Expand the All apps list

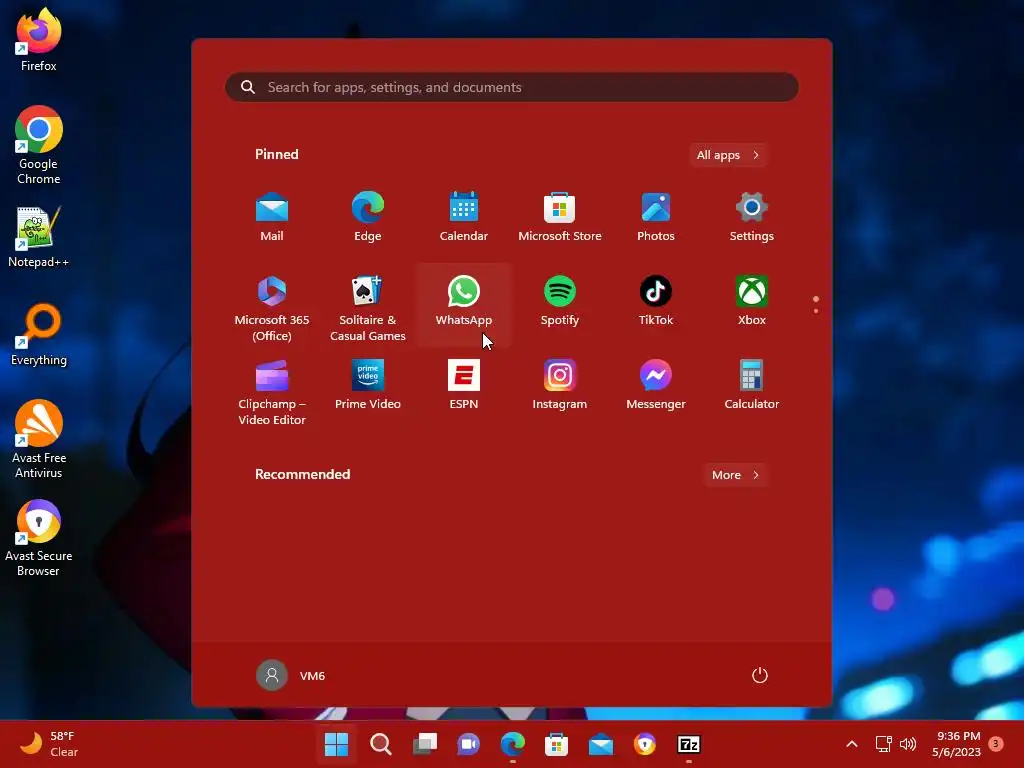coord(728,155)
